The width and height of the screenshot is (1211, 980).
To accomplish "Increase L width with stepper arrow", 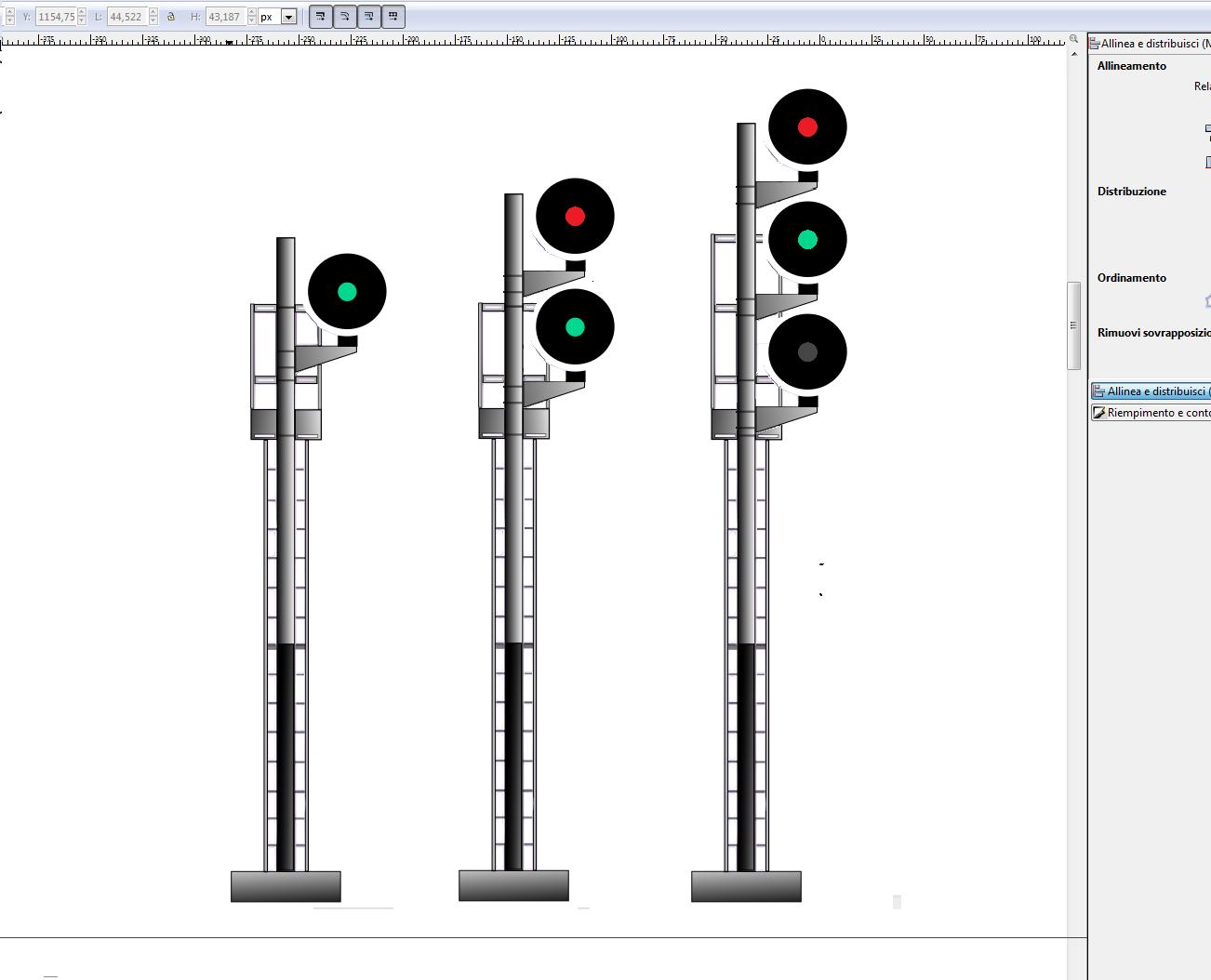I will click(x=153, y=12).
